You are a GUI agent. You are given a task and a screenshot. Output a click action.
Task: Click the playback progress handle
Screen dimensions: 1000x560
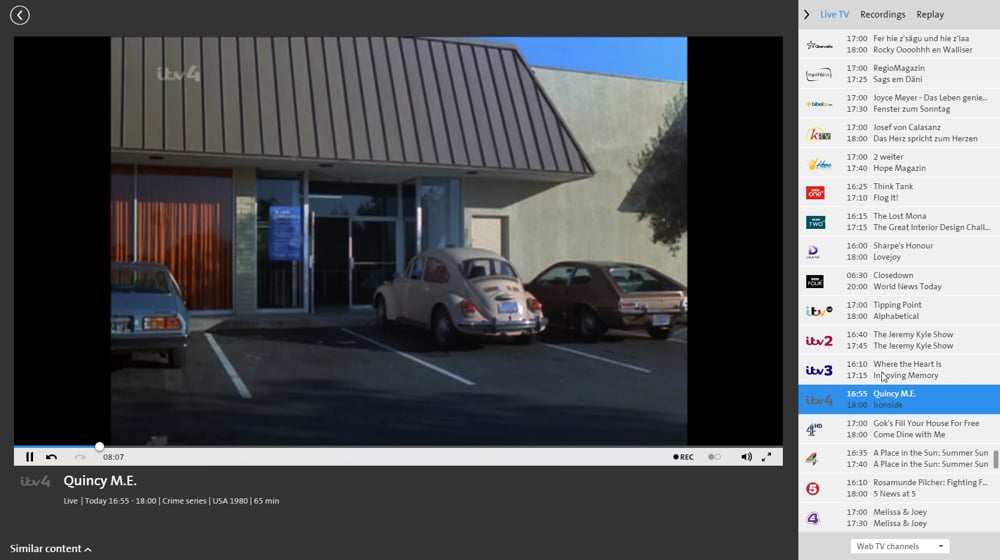[x=99, y=446]
